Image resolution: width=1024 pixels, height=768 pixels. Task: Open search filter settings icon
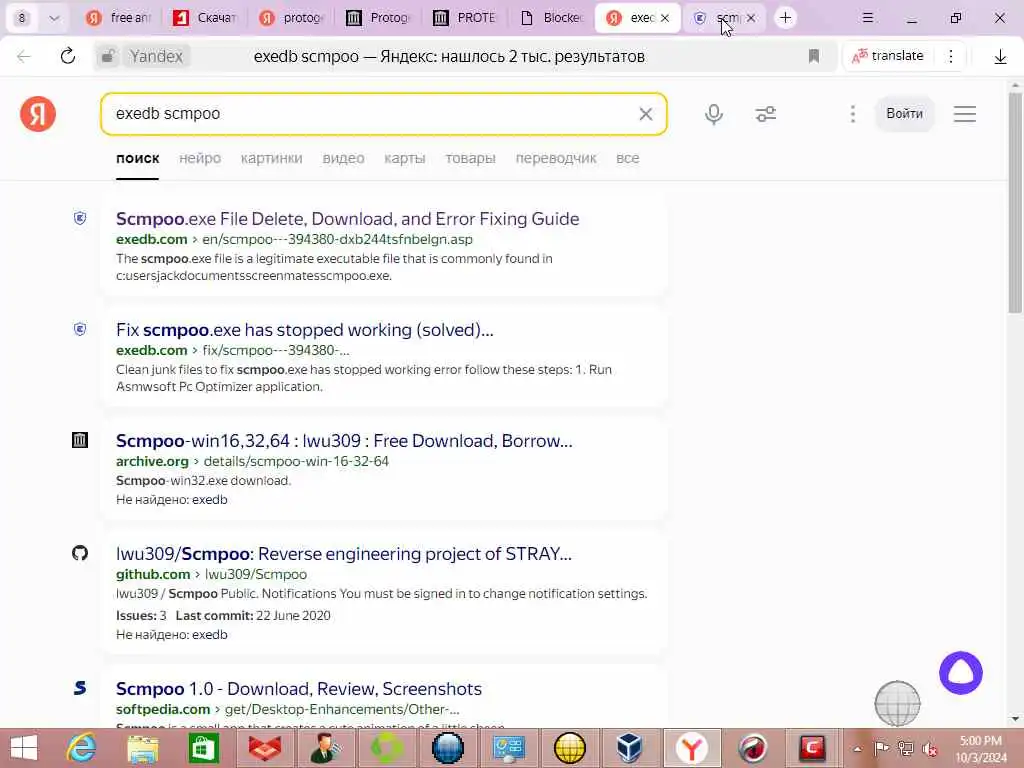point(765,114)
